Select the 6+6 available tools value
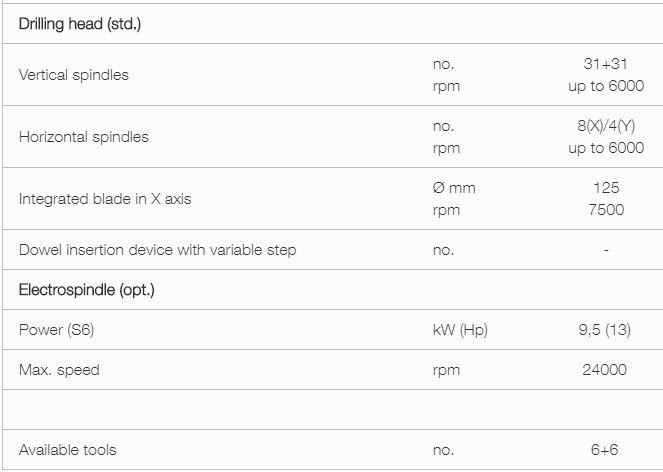The image size is (663, 472). pyautogui.click(x=606, y=450)
